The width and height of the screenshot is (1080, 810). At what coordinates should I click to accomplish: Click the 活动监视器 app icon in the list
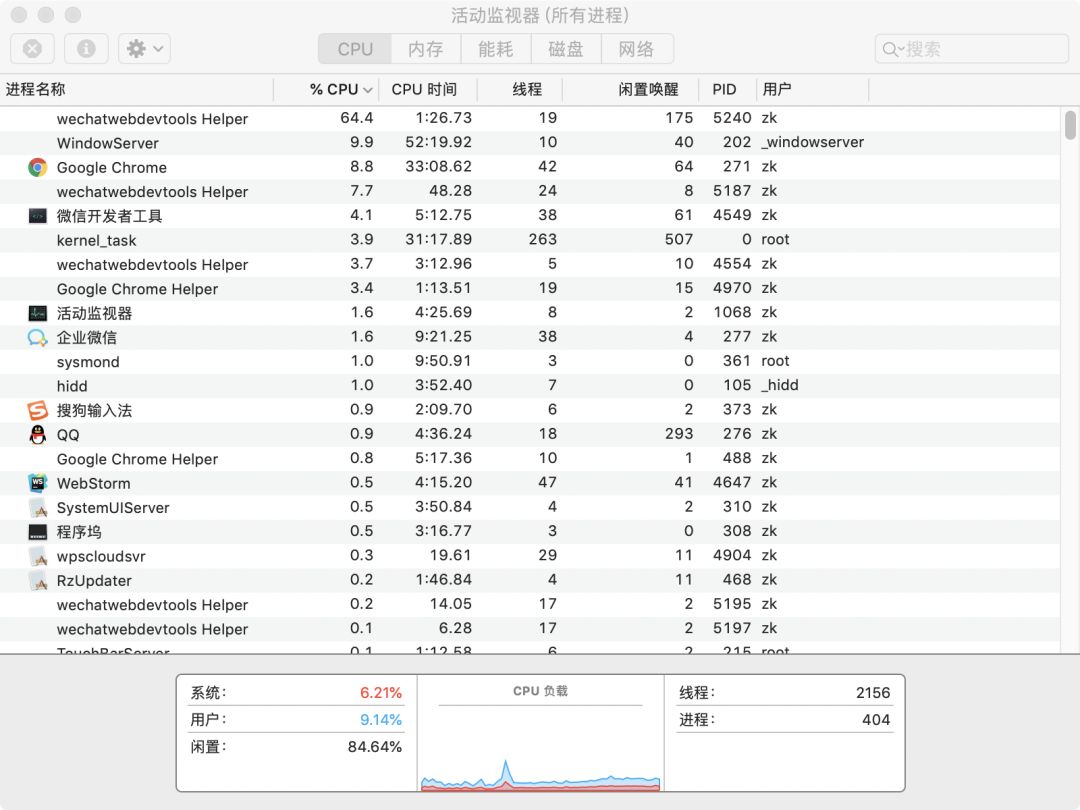point(37,313)
